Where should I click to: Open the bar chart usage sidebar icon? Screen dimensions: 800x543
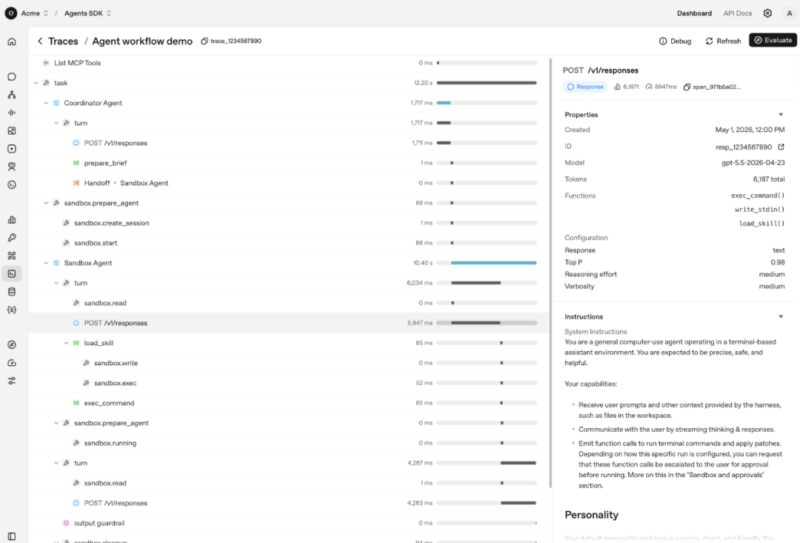[12, 219]
